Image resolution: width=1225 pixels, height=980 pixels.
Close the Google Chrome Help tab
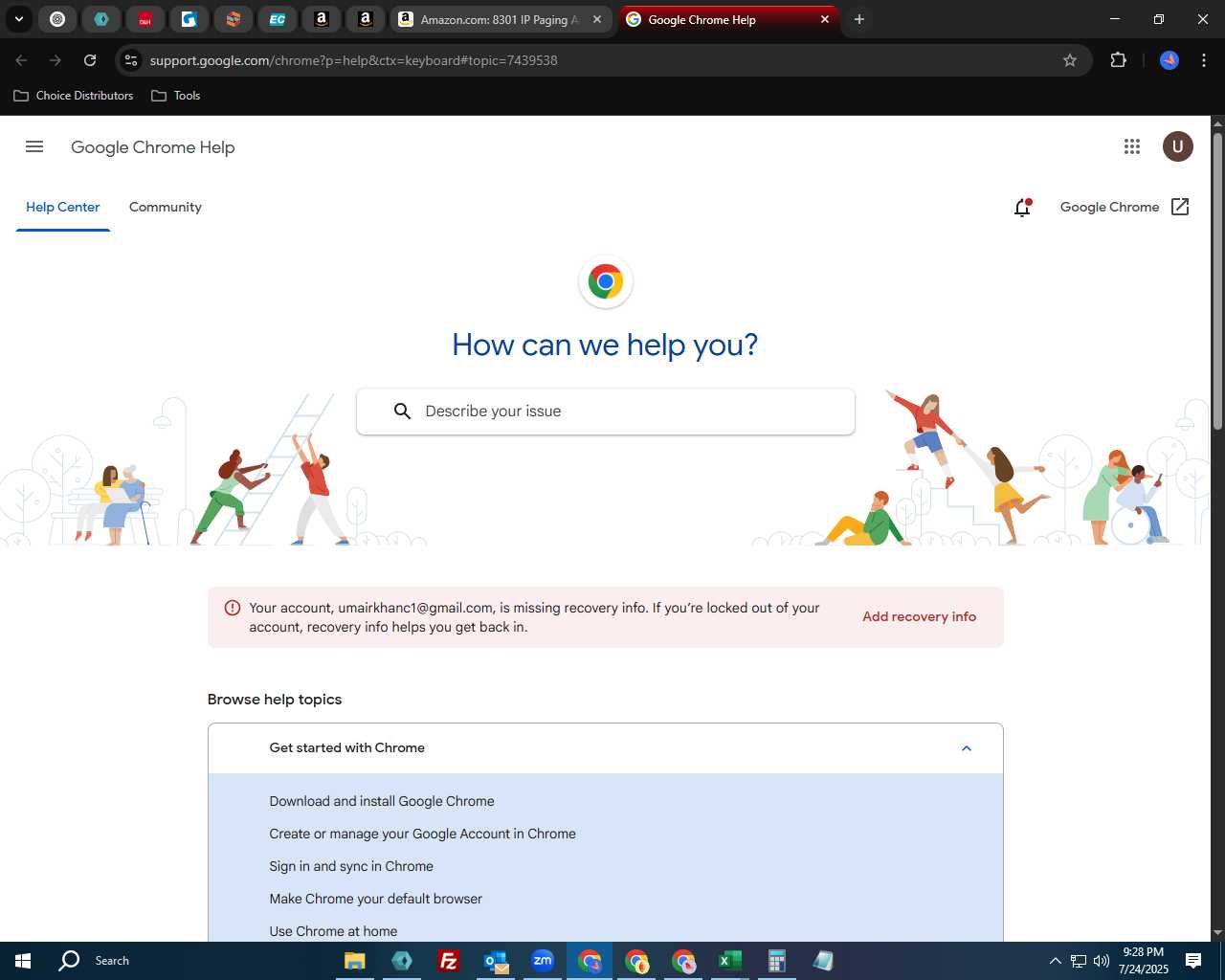825,19
